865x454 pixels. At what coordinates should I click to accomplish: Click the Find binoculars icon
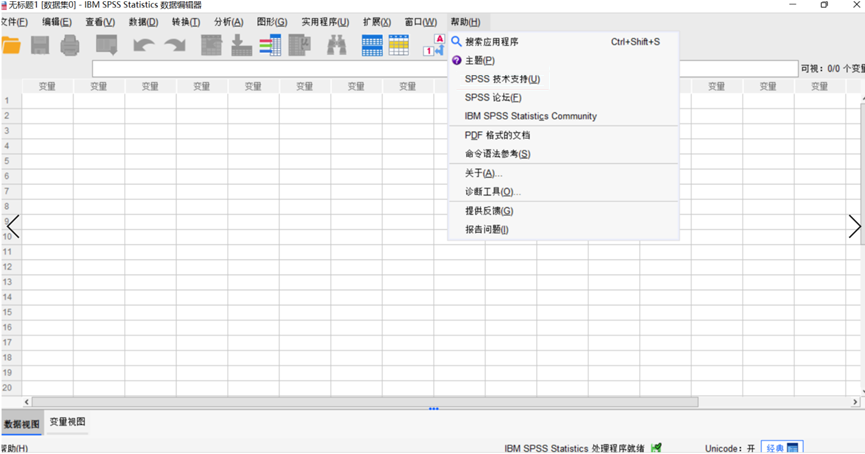(x=337, y=45)
